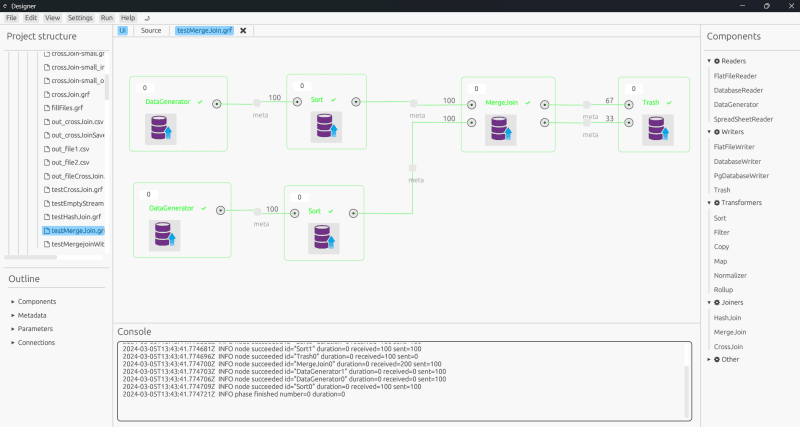Viewport: 800px width, 427px height.
Task: Click the Trash node database icon
Action: click(657, 130)
